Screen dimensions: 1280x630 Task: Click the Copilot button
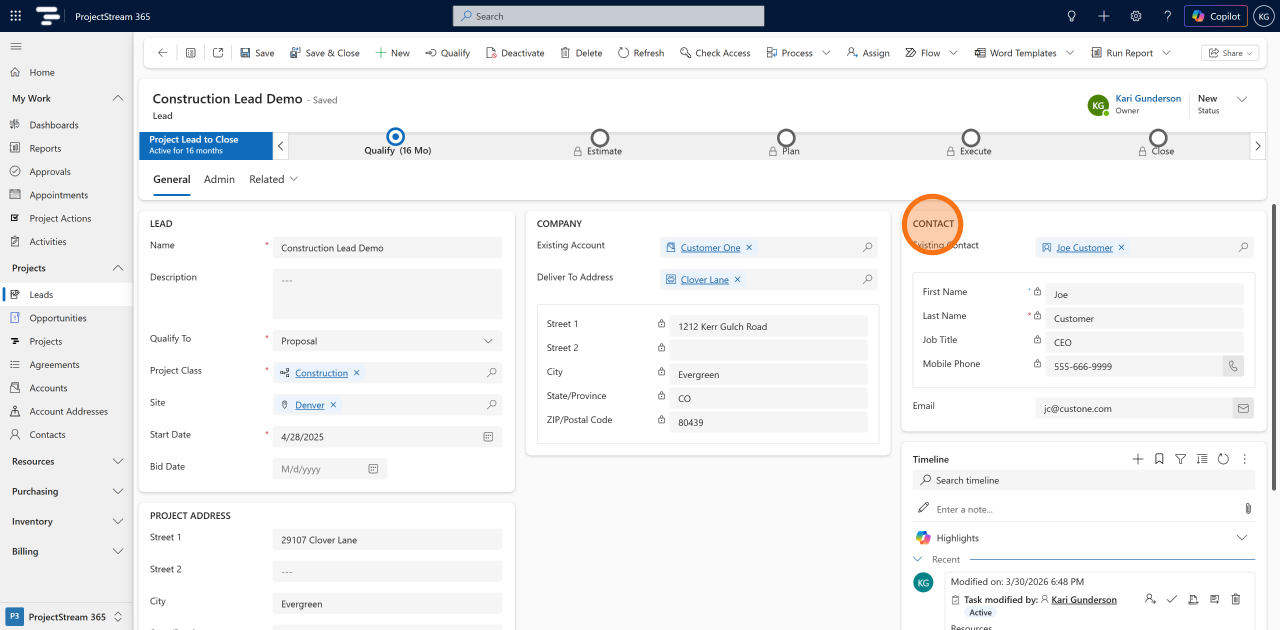pyautogui.click(x=1216, y=16)
